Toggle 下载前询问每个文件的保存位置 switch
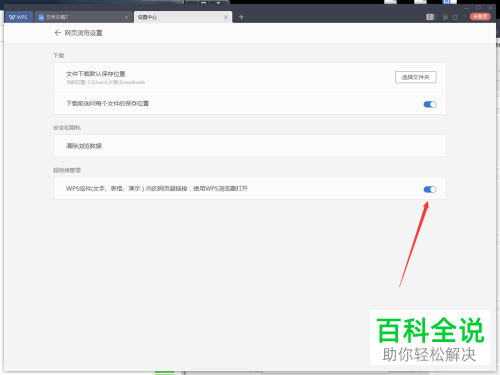The width and height of the screenshot is (500, 375). tap(430, 104)
